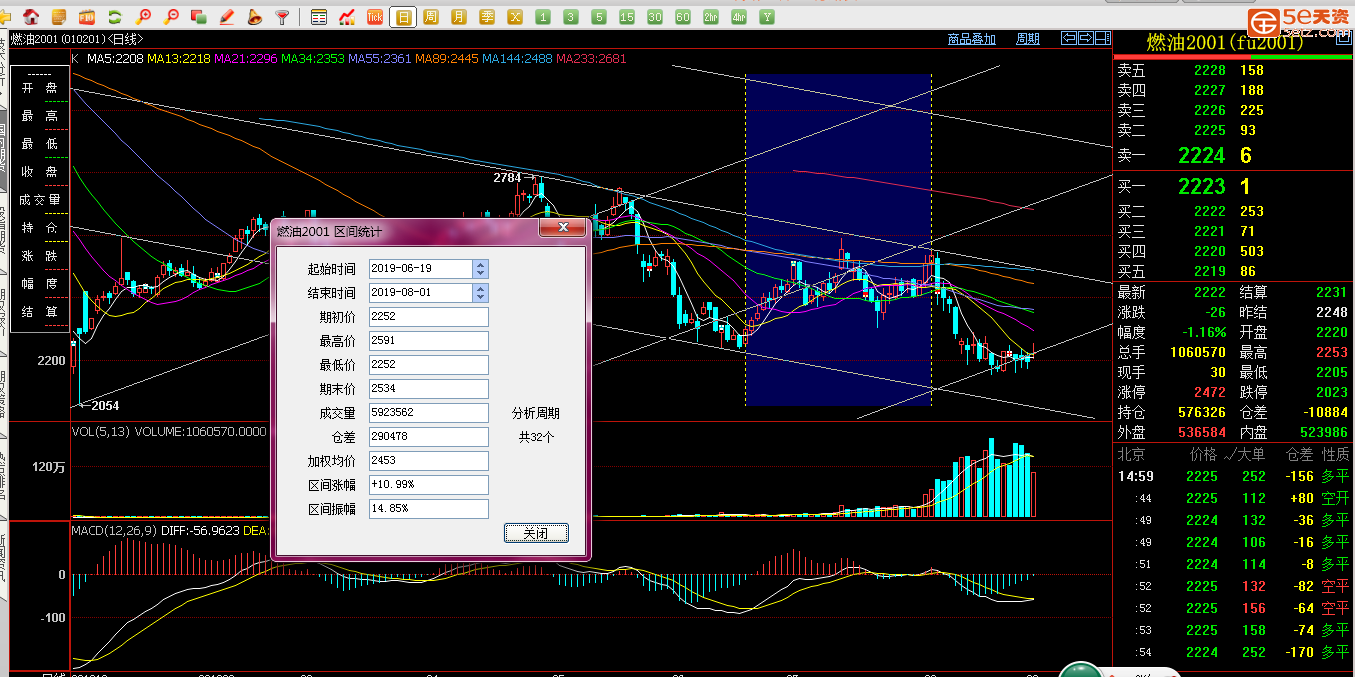Open 周期 link above chart

[x=1028, y=39]
